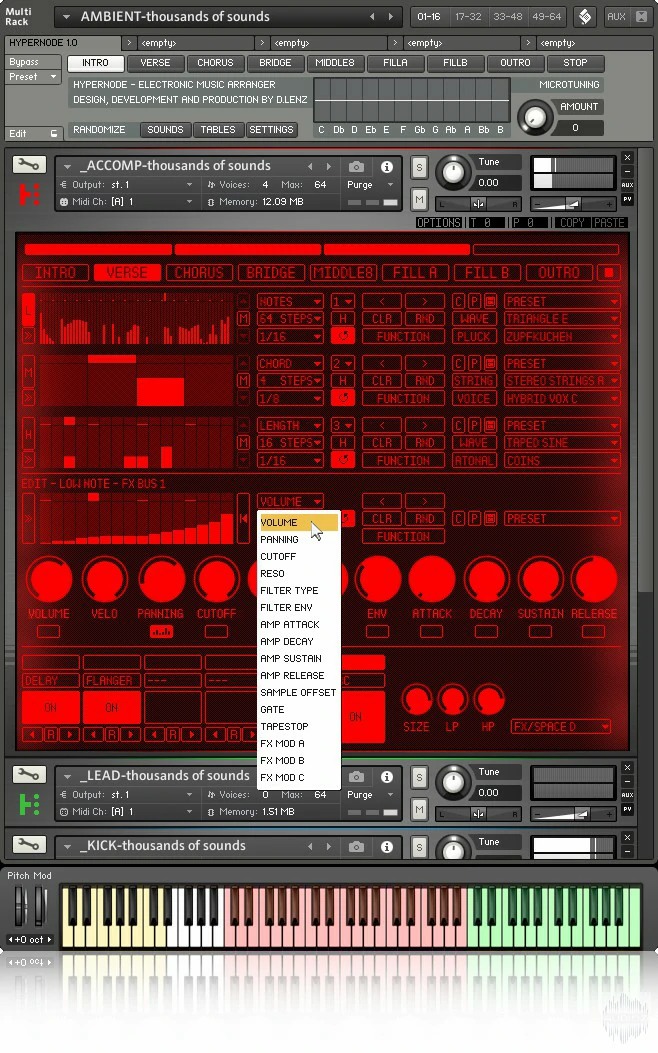
Task: Click skip-to-start icon beside VOLUME sequencer
Action: [x=244, y=518]
